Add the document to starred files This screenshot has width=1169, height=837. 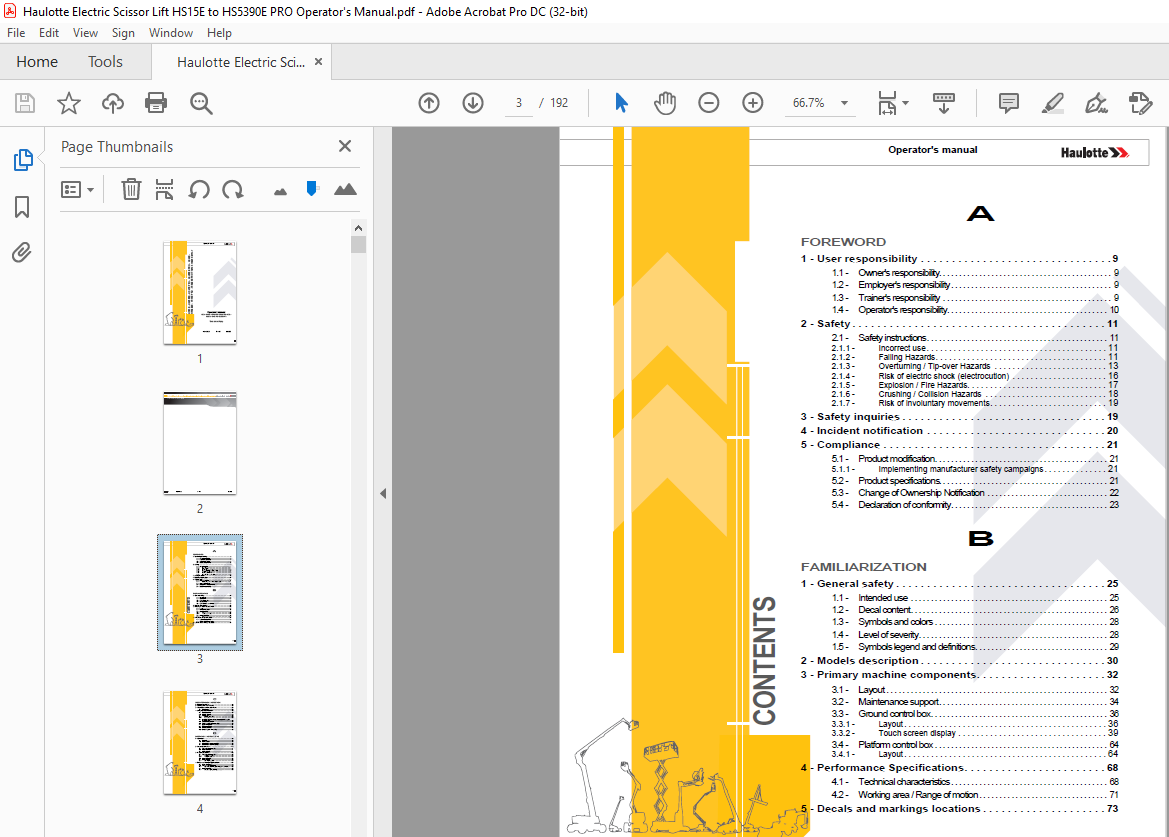(x=69, y=103)
